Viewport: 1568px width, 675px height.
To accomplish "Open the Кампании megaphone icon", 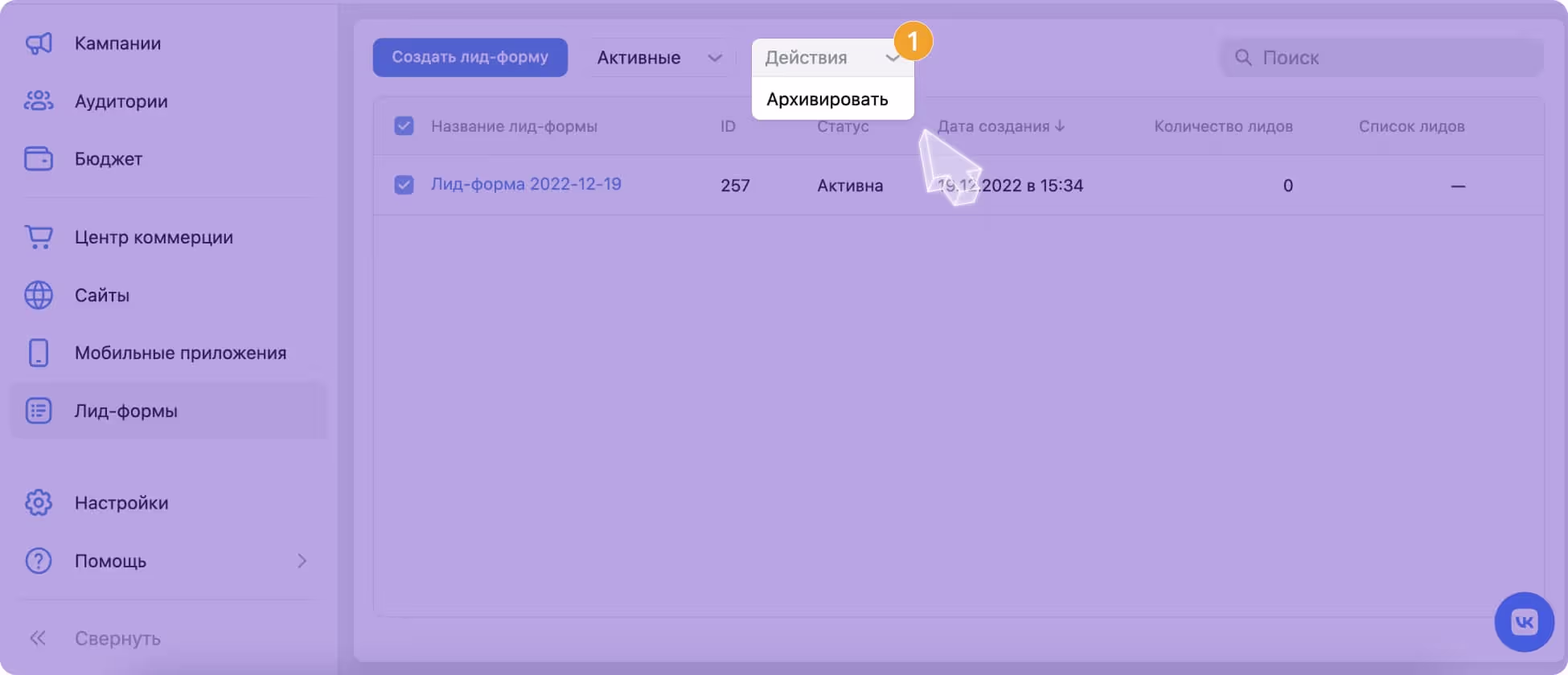I will [x=39, y=43].
